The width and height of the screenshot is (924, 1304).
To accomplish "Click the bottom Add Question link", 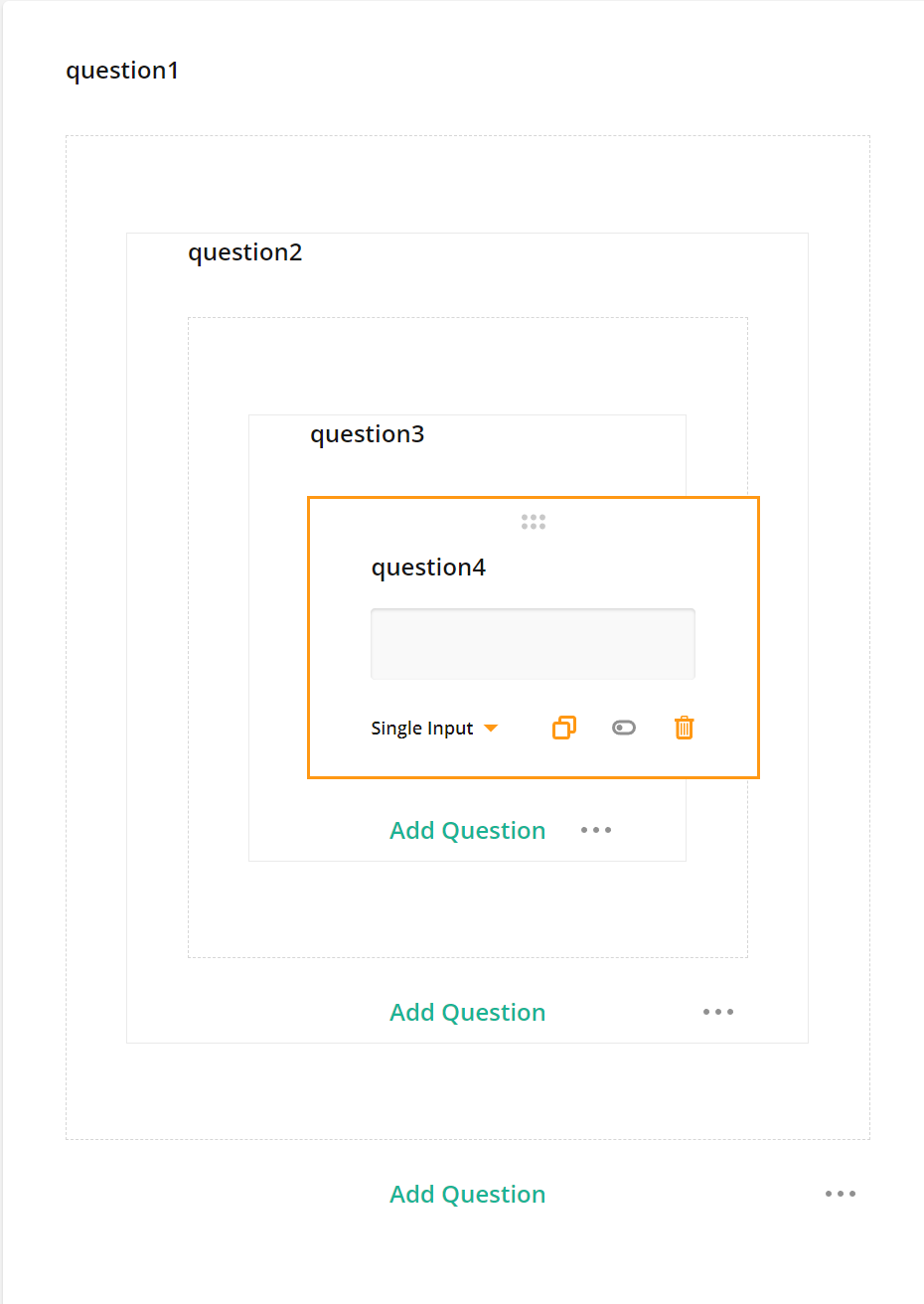I will coord(467,1194).
